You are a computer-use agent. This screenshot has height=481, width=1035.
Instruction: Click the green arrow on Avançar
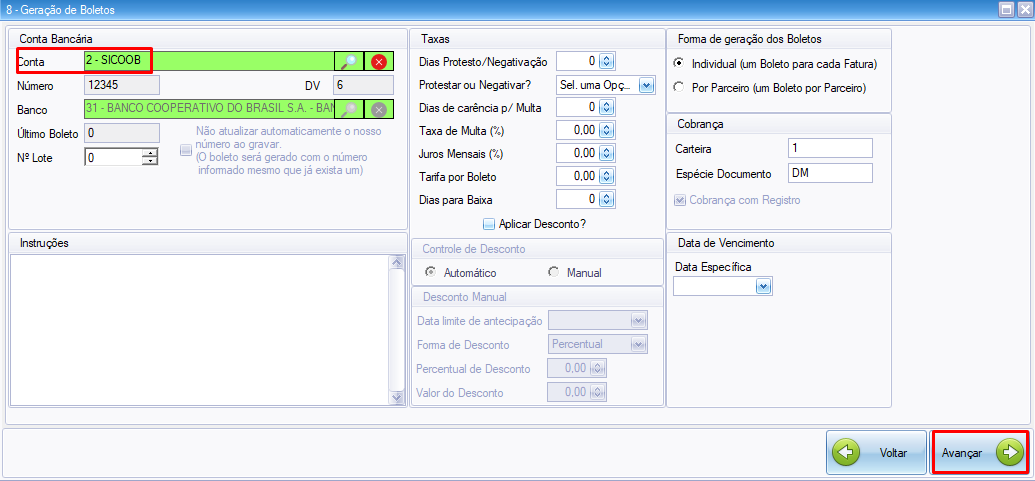(x=1010, y=453)
